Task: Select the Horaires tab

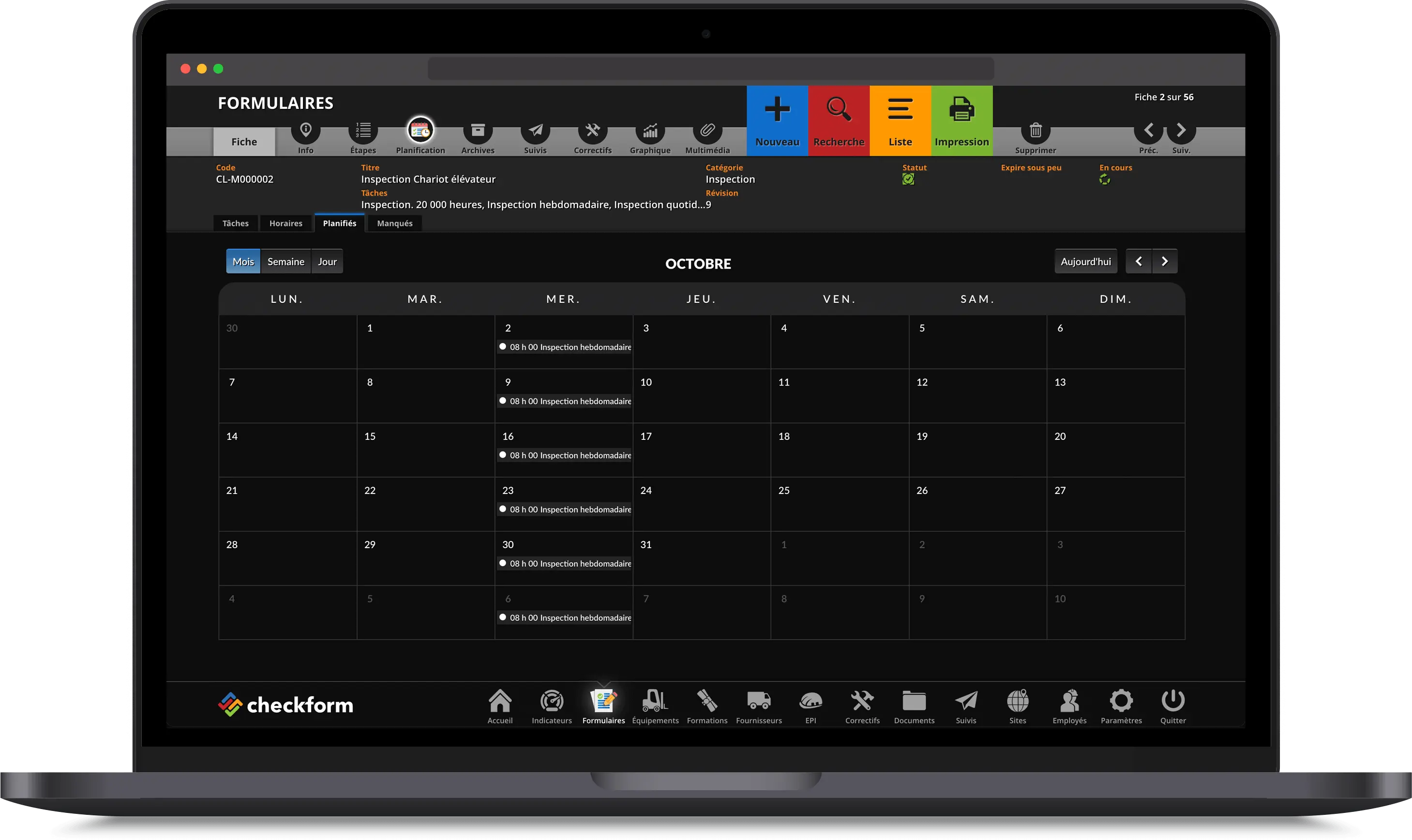Action: pos(285,222)
